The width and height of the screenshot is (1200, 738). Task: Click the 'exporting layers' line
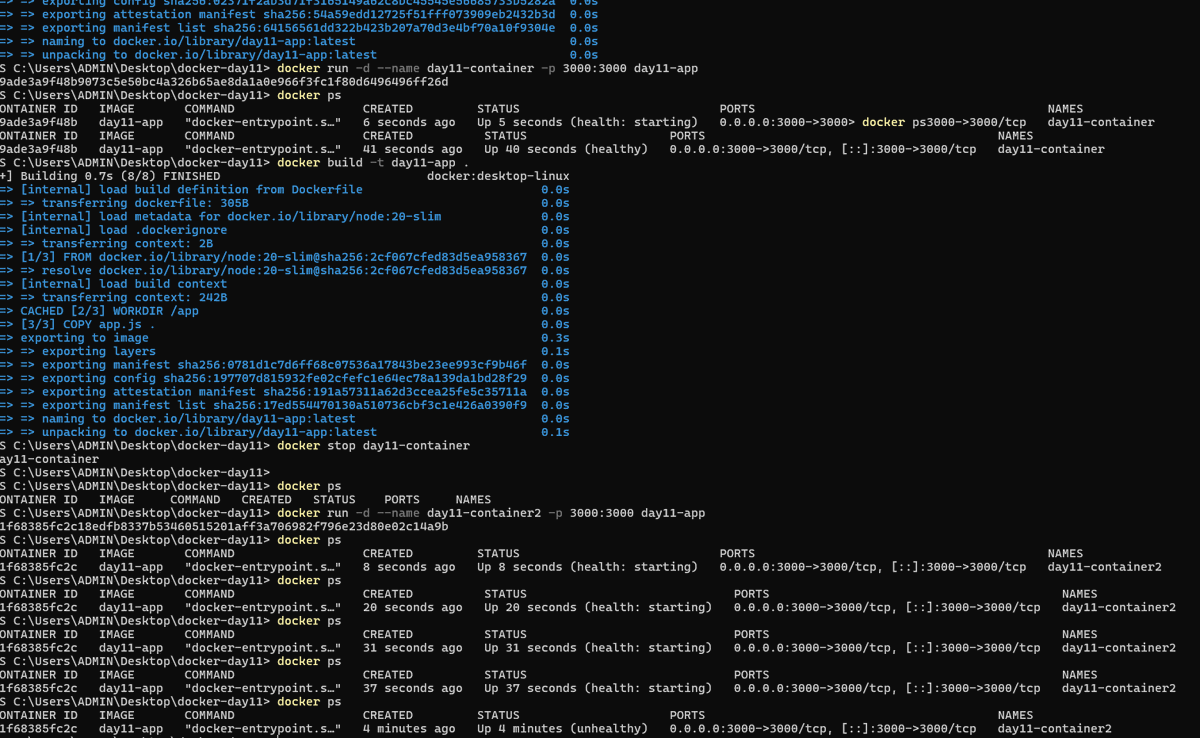pyautogui.click(x=99, y=352)
